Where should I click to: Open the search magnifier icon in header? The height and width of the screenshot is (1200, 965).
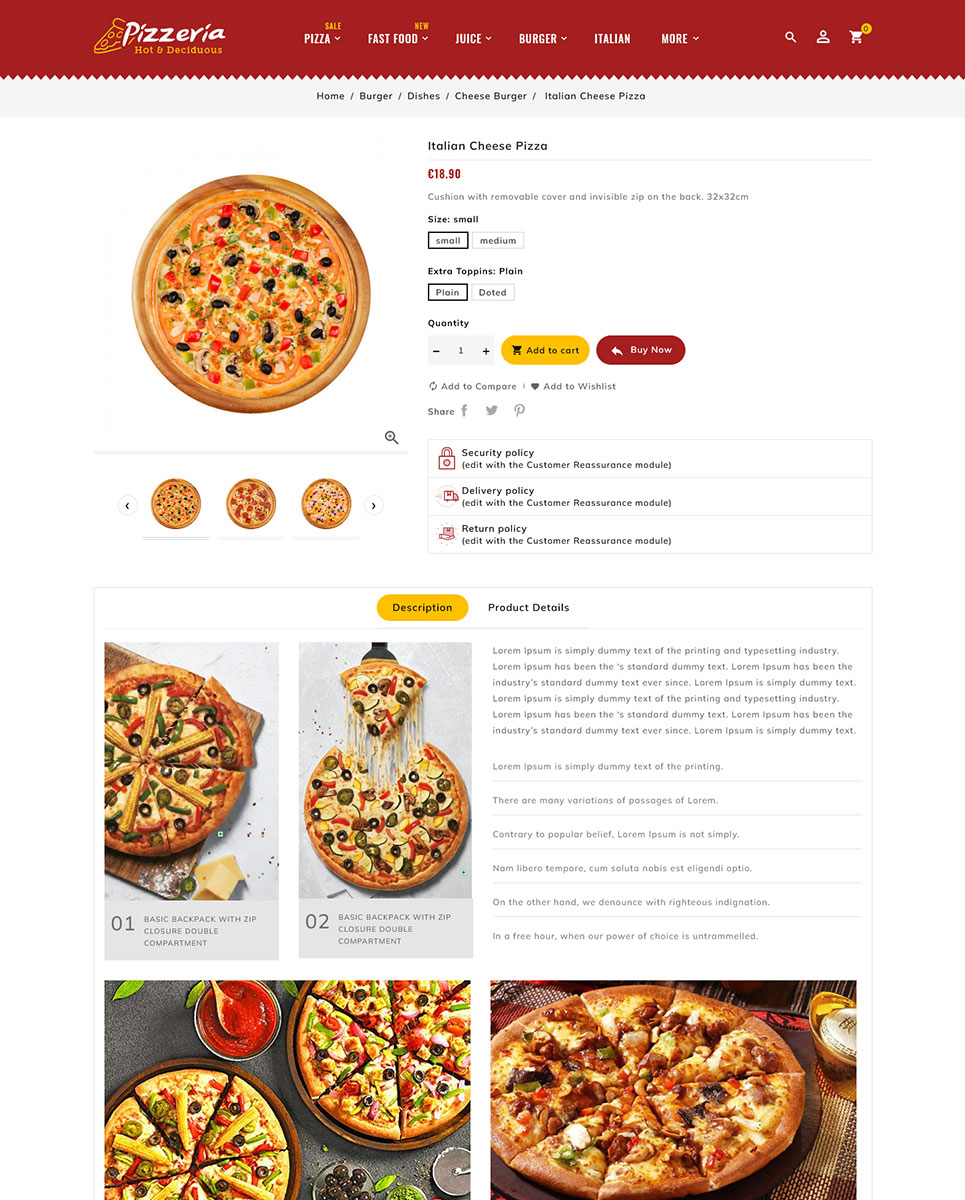pos(791,37)
